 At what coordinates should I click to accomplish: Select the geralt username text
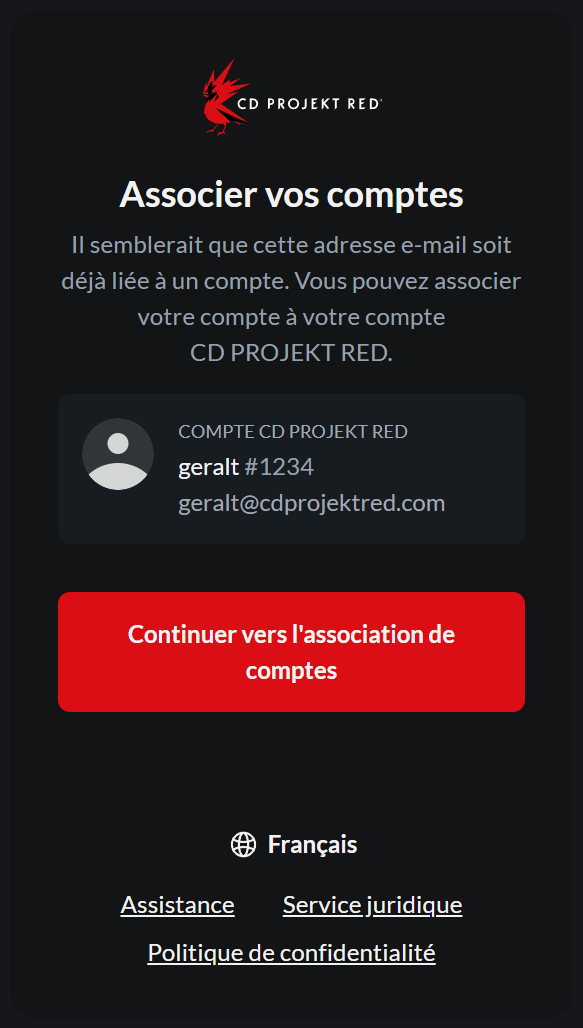pos(209,467)
